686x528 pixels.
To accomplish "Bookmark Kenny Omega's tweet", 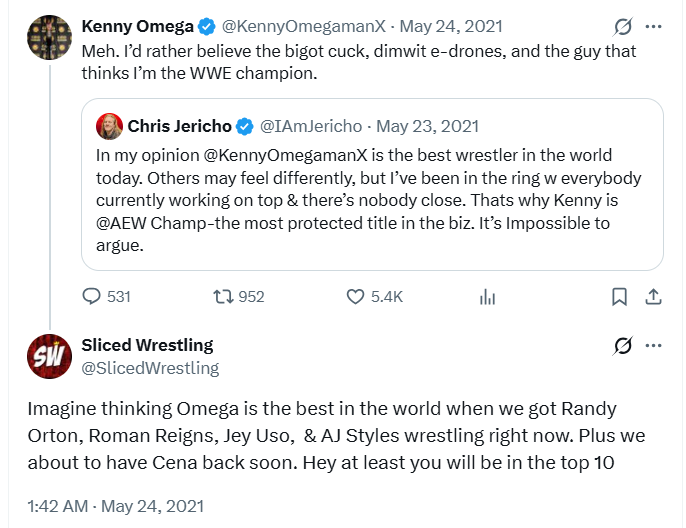I will click(619, 296).
